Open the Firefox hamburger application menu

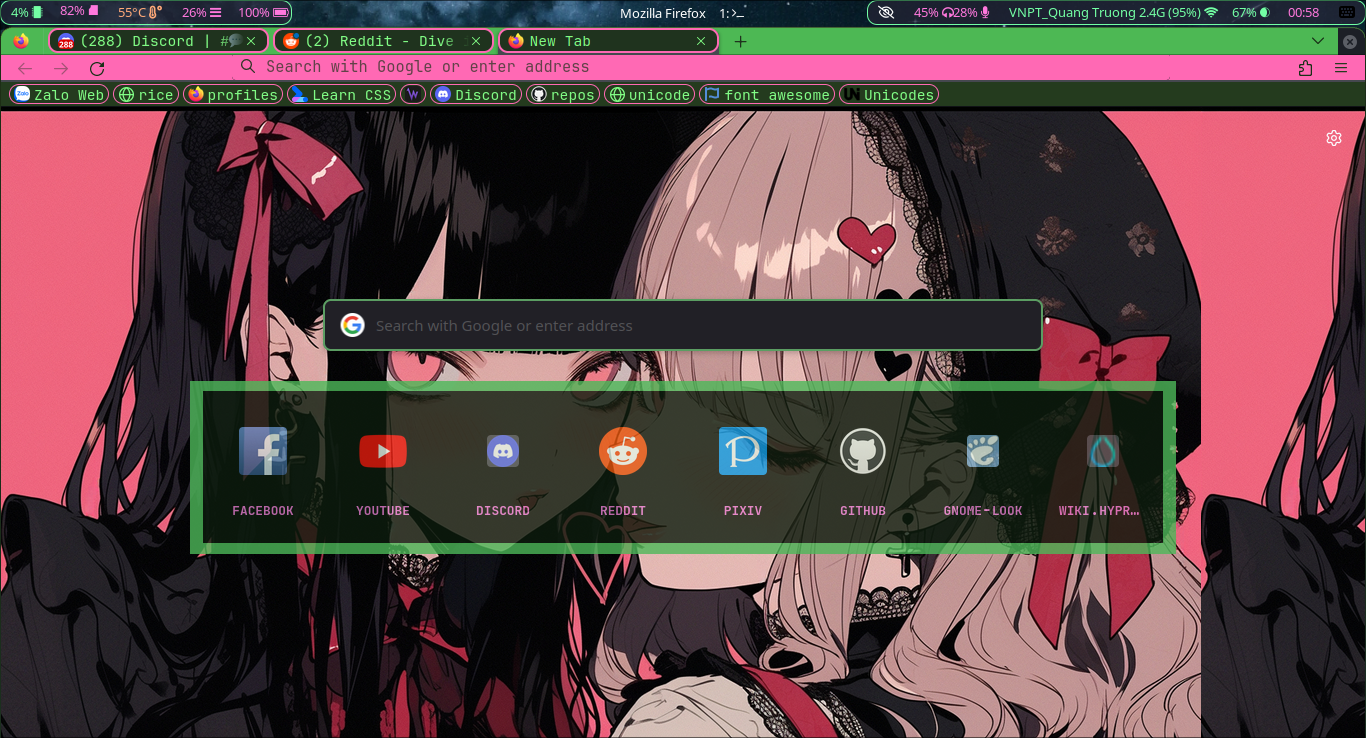click(x=1341, y=68)
